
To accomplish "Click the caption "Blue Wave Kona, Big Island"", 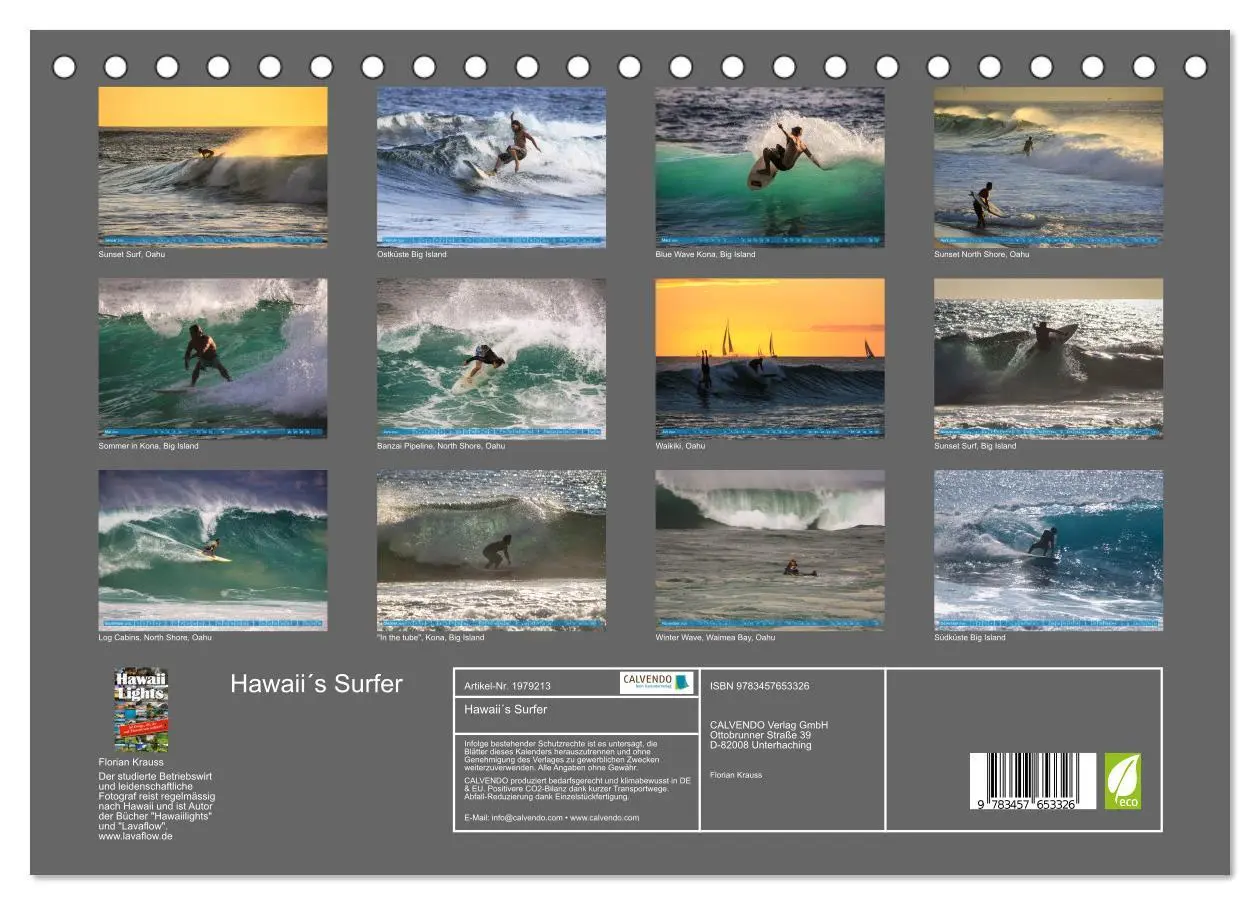I will (705, 254).
